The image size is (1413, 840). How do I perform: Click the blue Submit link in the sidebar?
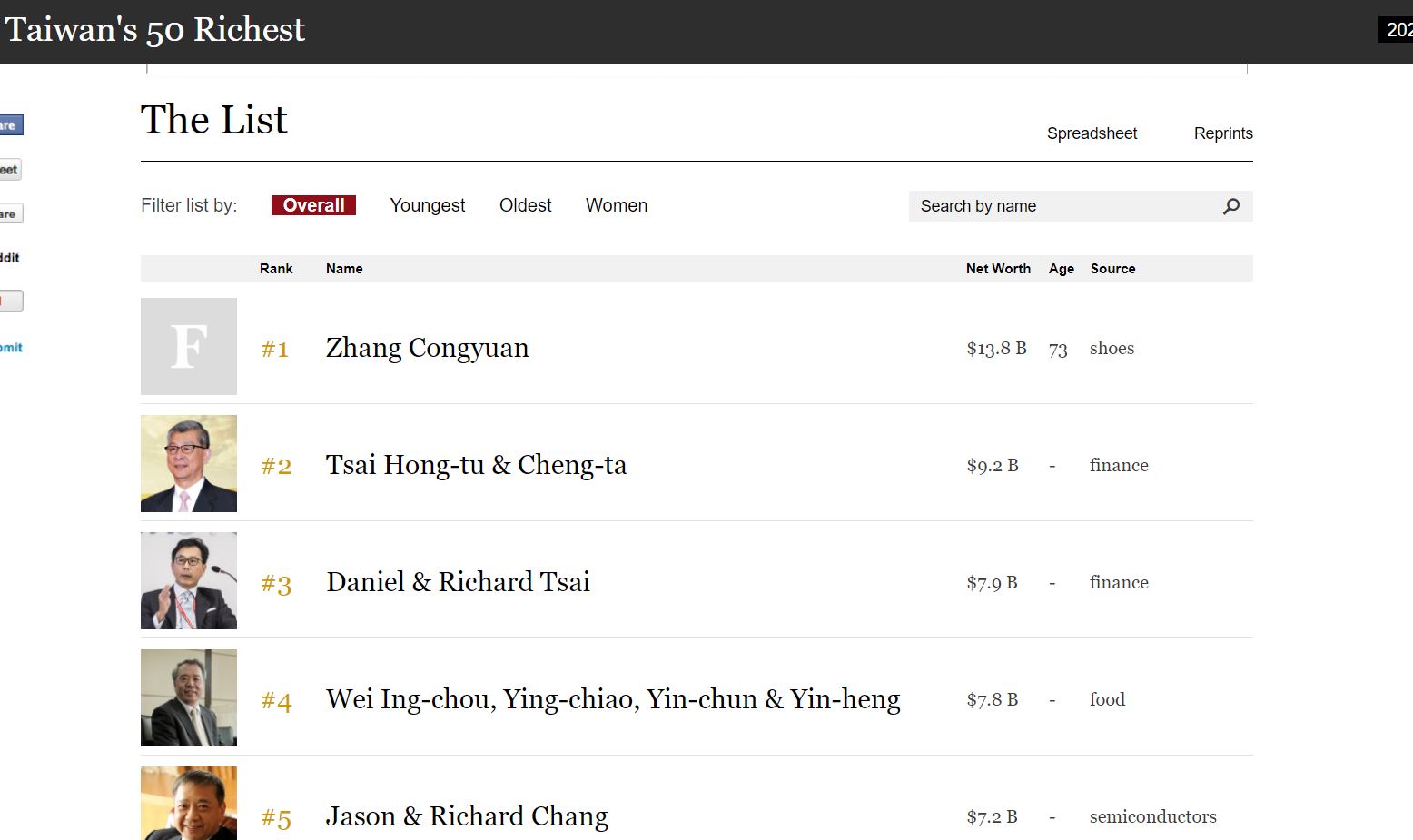pyautogui.click(x=11, y=348)
